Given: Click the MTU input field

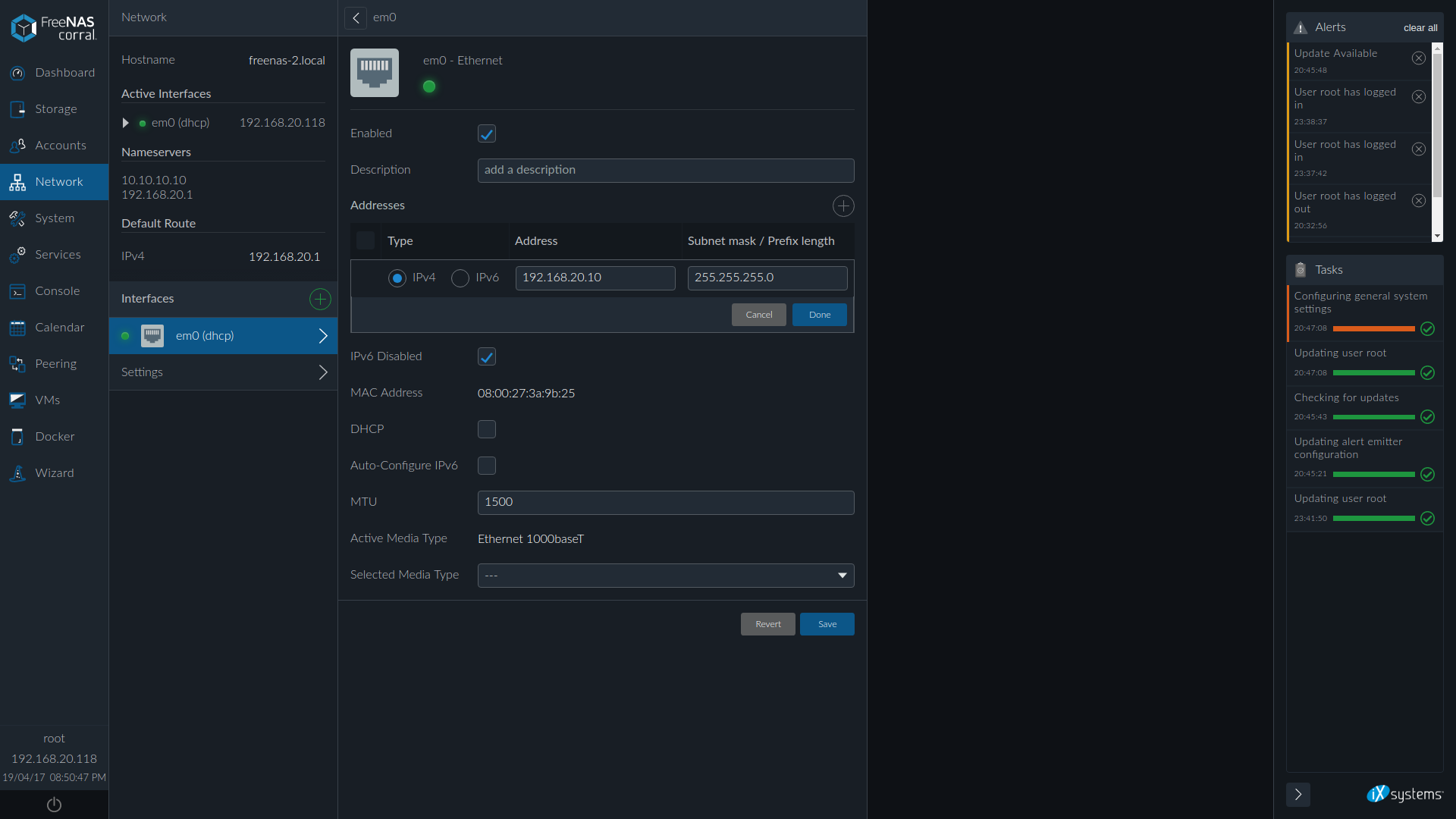Looking at the screenshot, I should coord(665,502).
